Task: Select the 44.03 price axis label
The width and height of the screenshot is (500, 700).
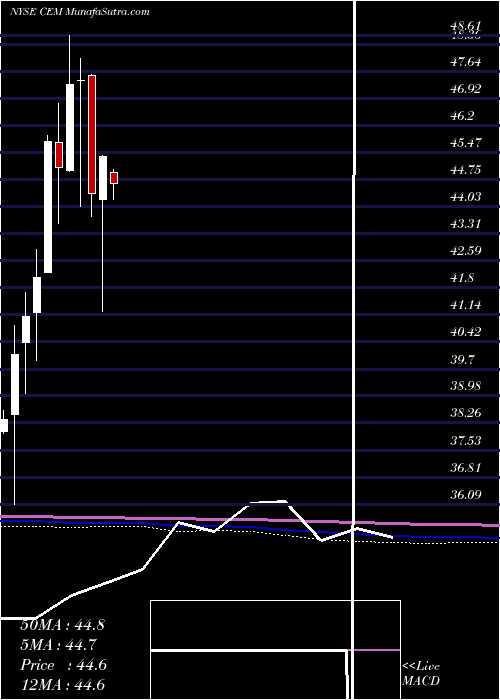Action: [465, 196]
